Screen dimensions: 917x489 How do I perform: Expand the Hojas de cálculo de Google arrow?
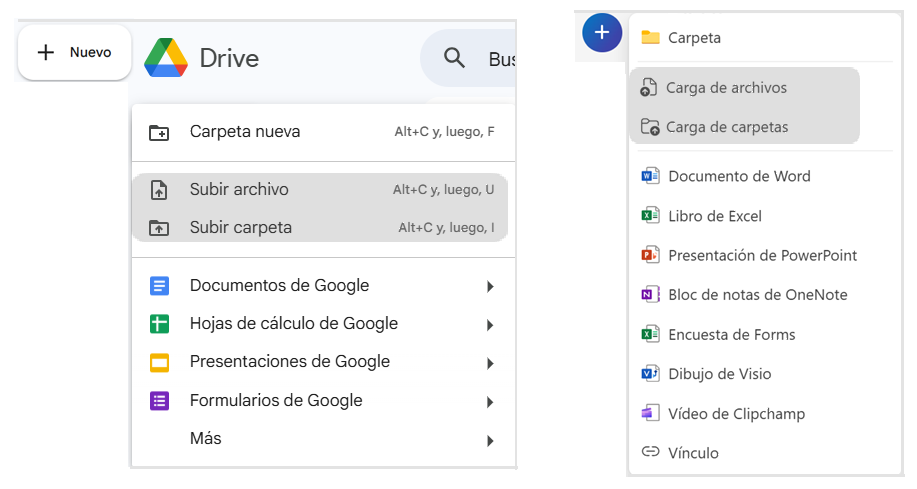pyautogui.click(x=490, y=325)
